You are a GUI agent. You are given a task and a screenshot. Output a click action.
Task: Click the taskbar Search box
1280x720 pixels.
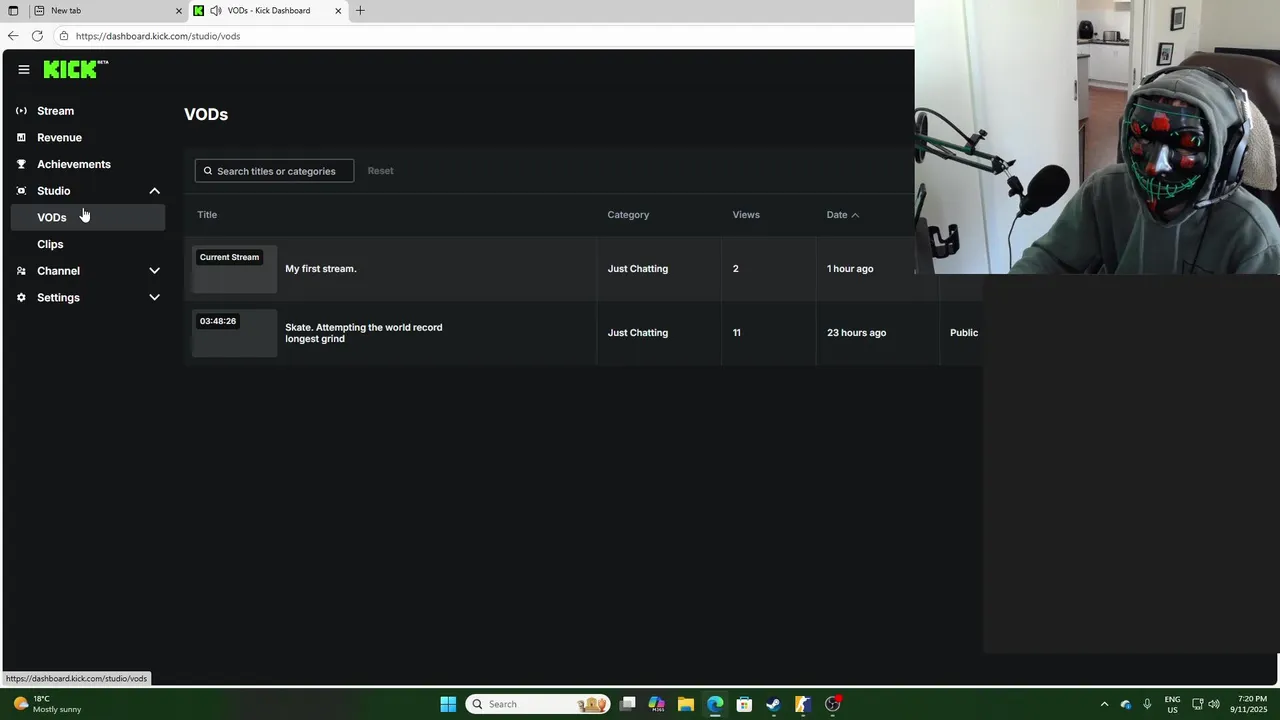pyautogui.click(x=538, y=704)
